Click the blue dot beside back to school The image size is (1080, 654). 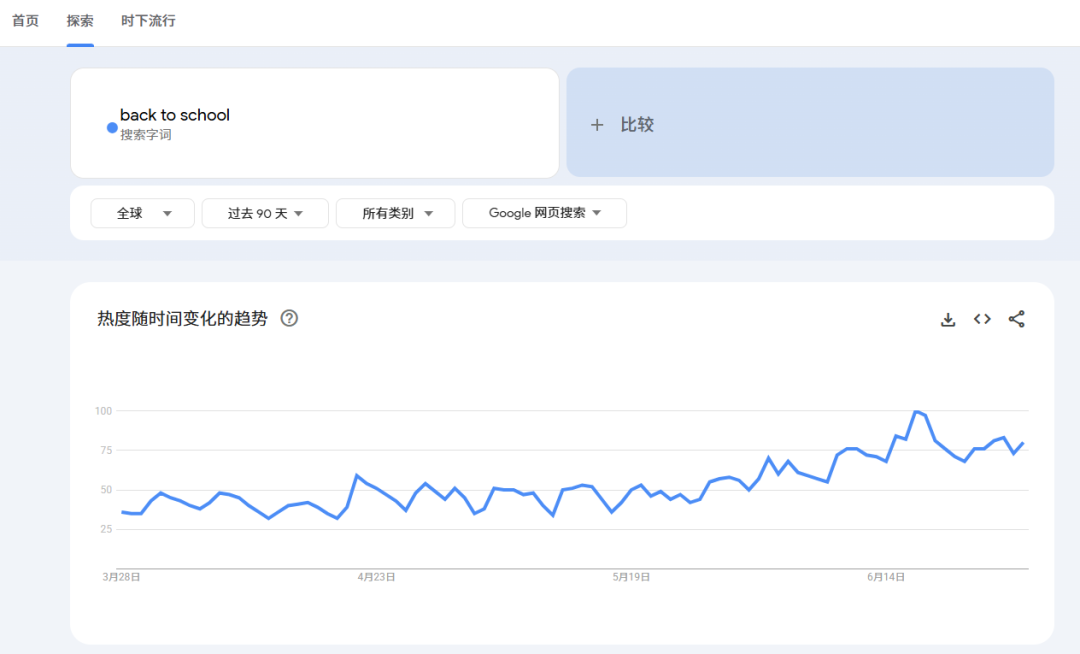pos(112,127)
